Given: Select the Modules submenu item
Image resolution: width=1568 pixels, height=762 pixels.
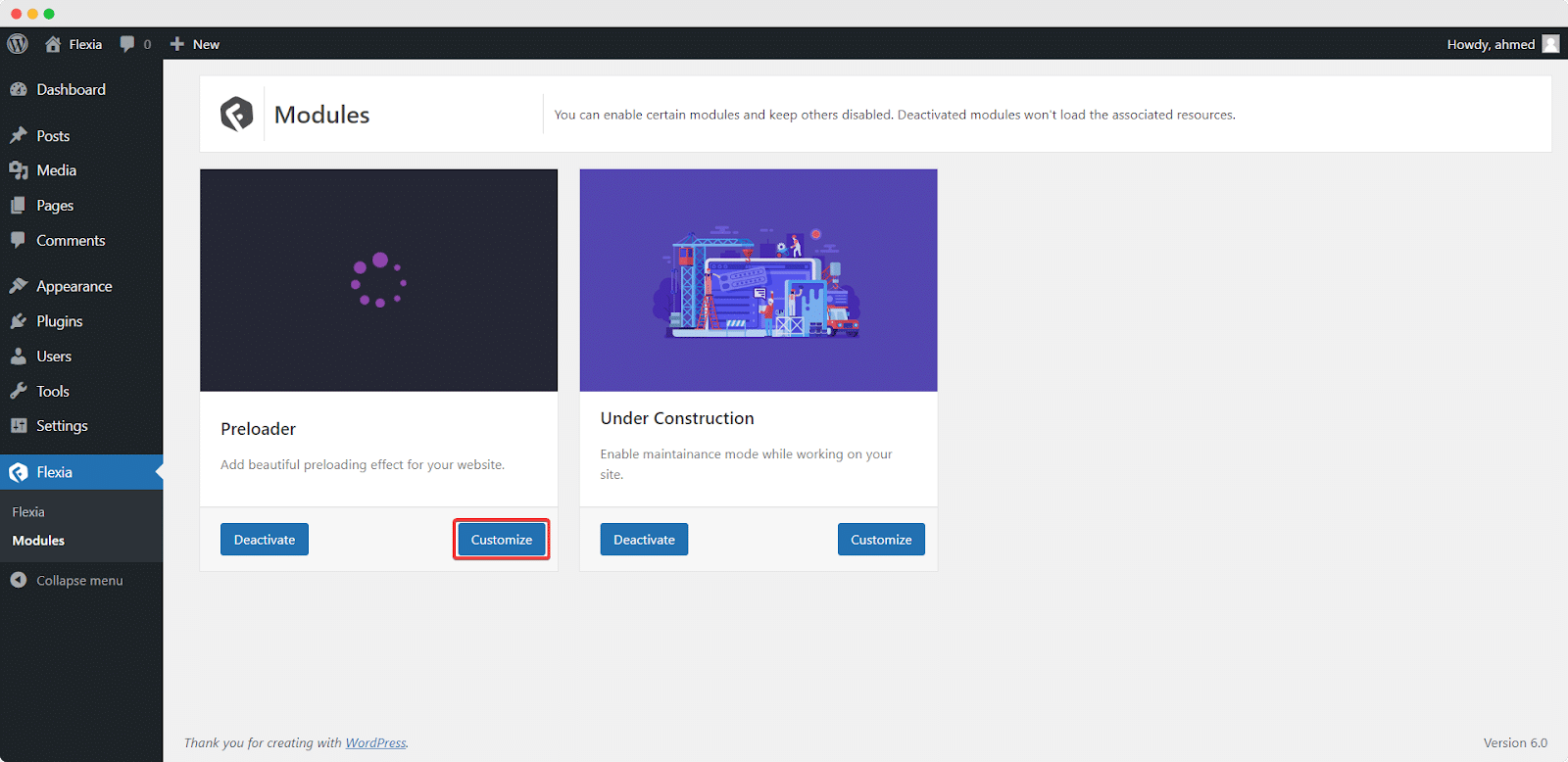Looking at the screenshot, I should pyautogui.click(x=38, y=541).
